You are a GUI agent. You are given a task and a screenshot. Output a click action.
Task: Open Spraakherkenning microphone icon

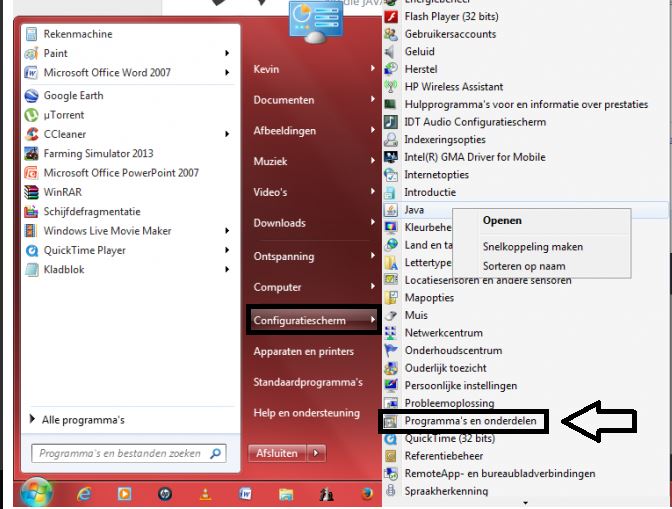pyautogui.click(x=391, y=491)
